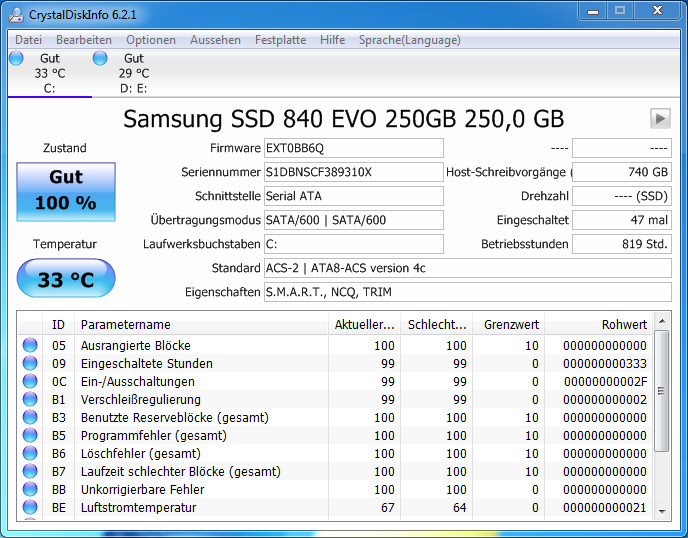Open the Festplatte menu

pyautogui.click(x=280, y=40)
